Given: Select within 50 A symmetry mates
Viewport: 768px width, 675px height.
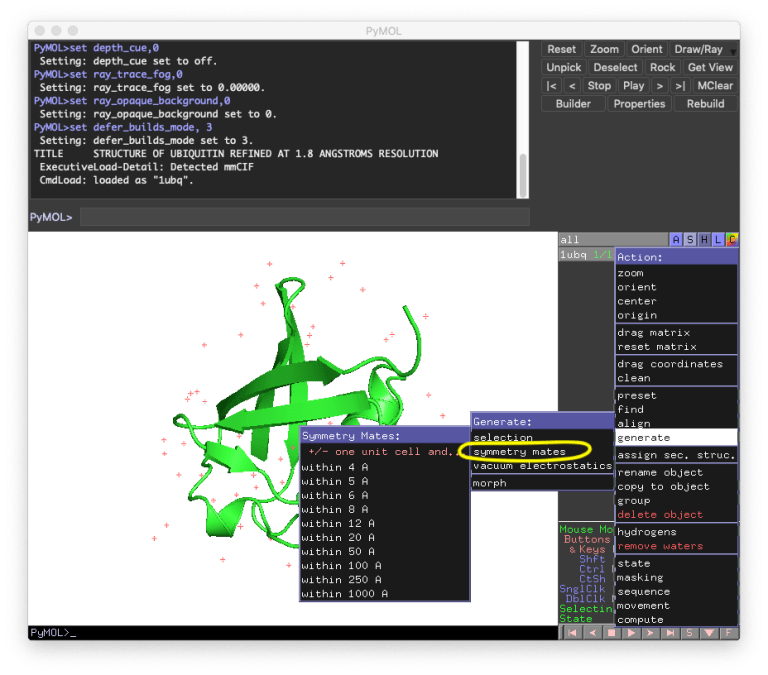Looking at the screenshot, I should tap(384, 552).
